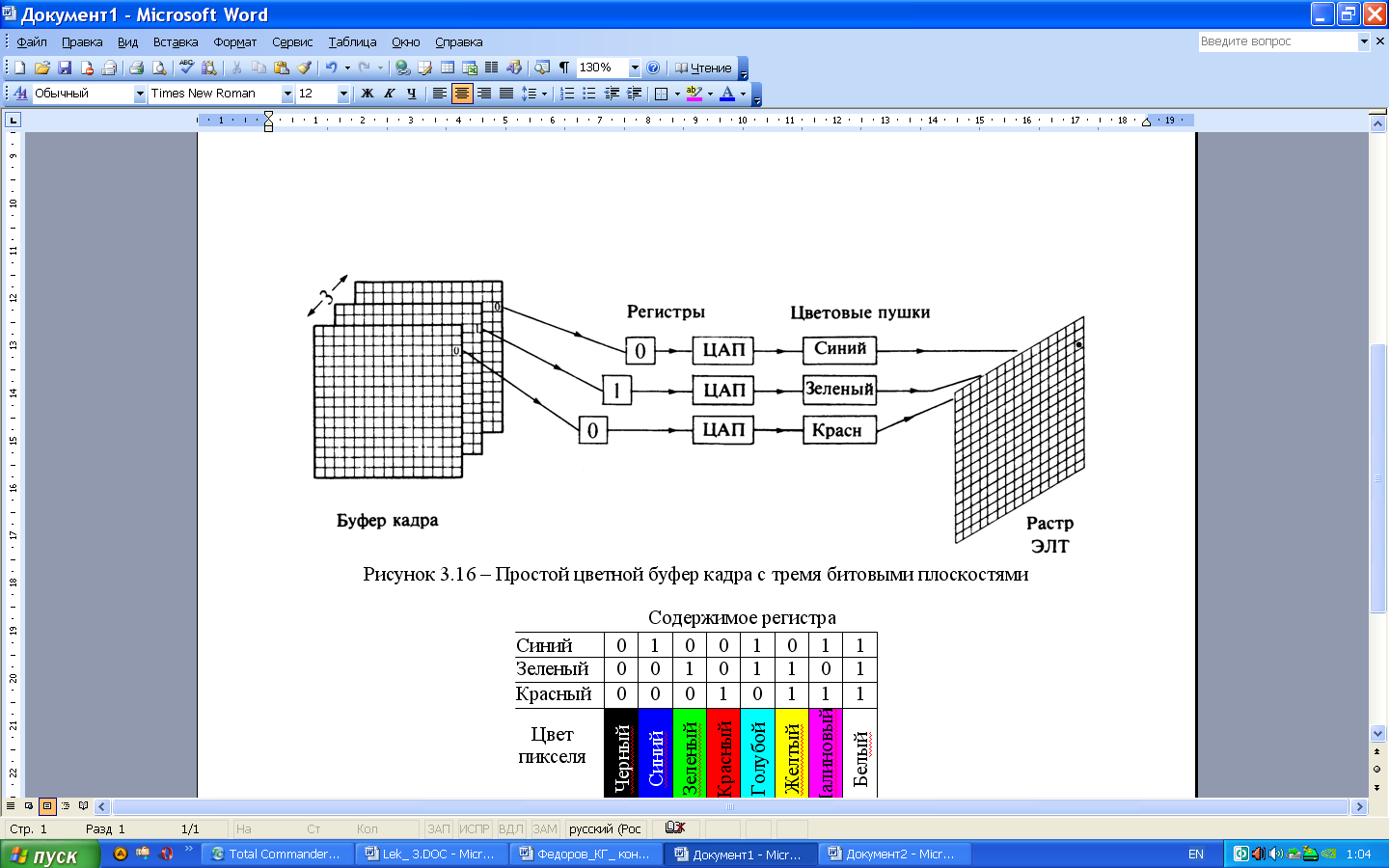Image resolution: width=1389 pixels, height=868 pixels.
Task: Switch to Total Commander taskbar window
Action: (276, 854)
